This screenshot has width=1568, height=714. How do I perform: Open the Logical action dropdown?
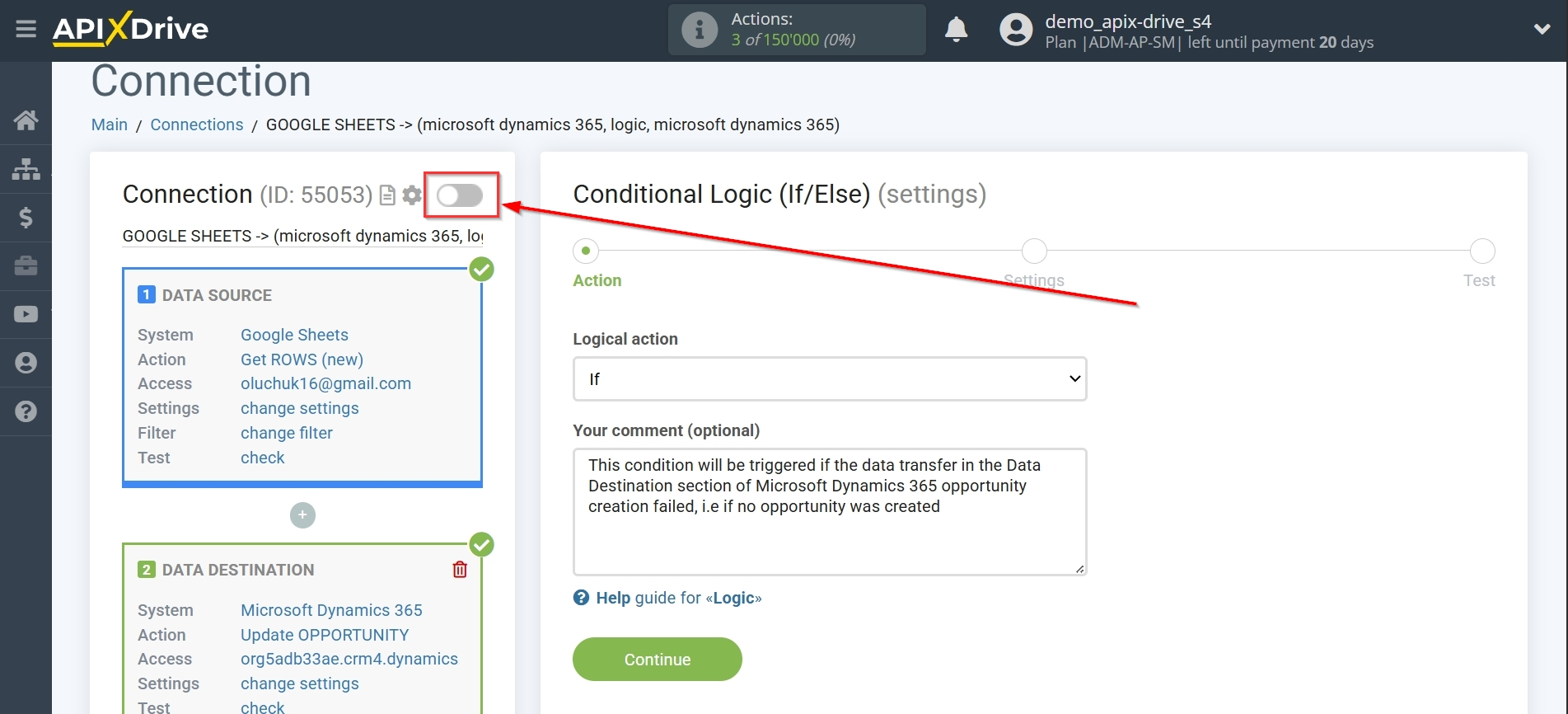[x=830, y=379]
